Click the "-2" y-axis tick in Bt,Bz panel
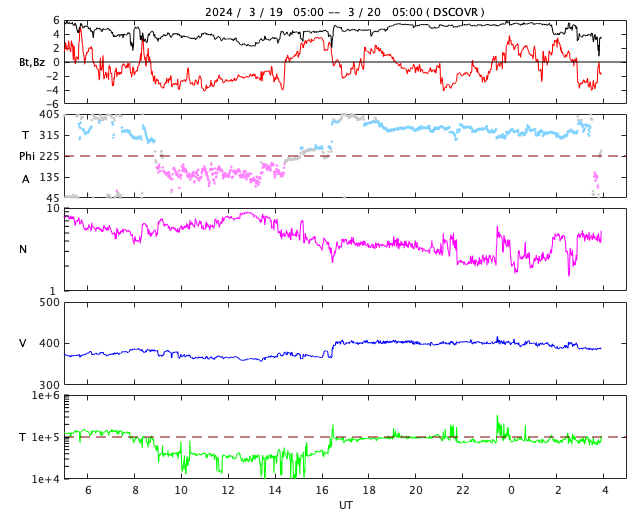640x512 pixels. click(x=53, y=76)
